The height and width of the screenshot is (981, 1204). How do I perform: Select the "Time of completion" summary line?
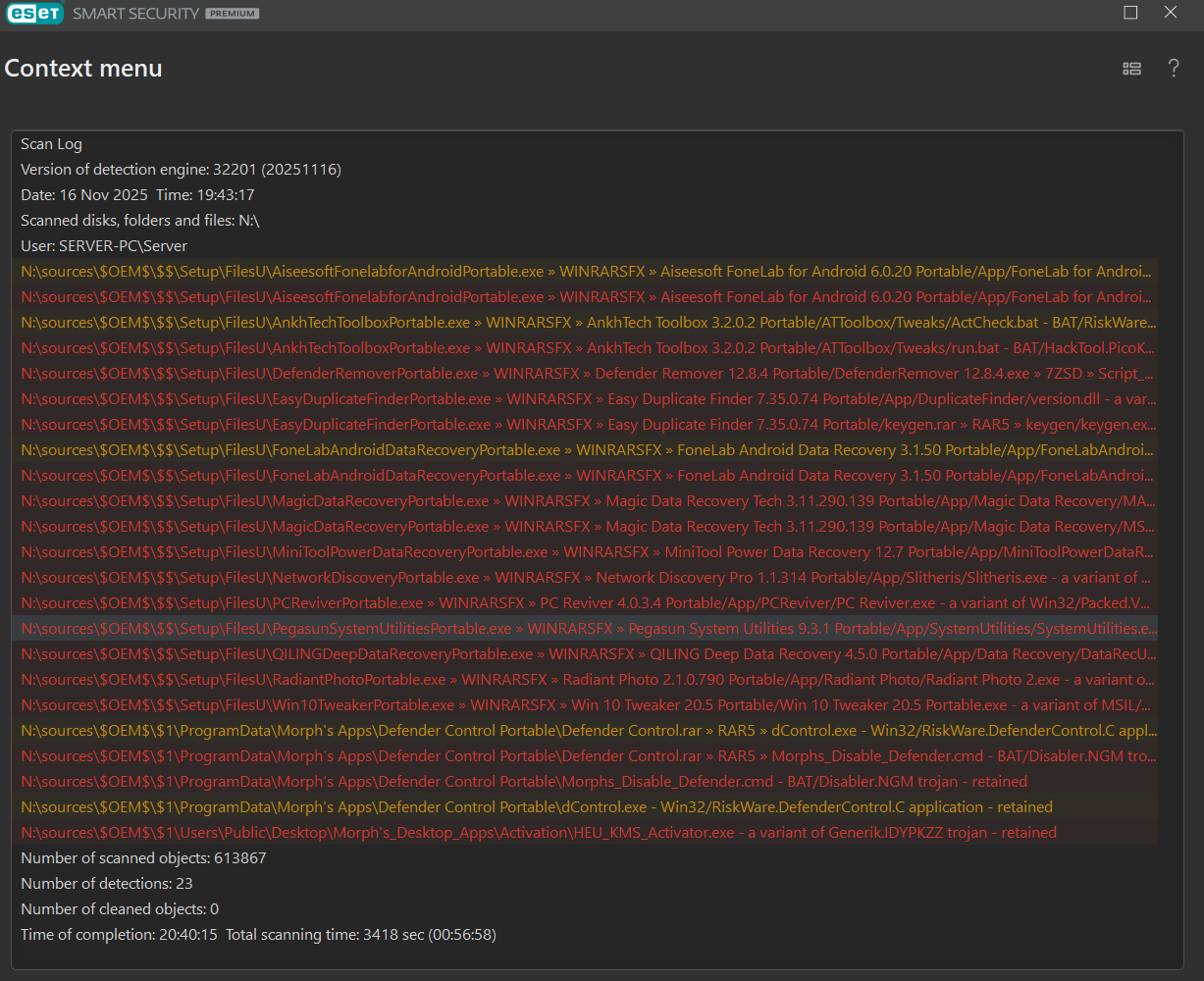[258, 935]
